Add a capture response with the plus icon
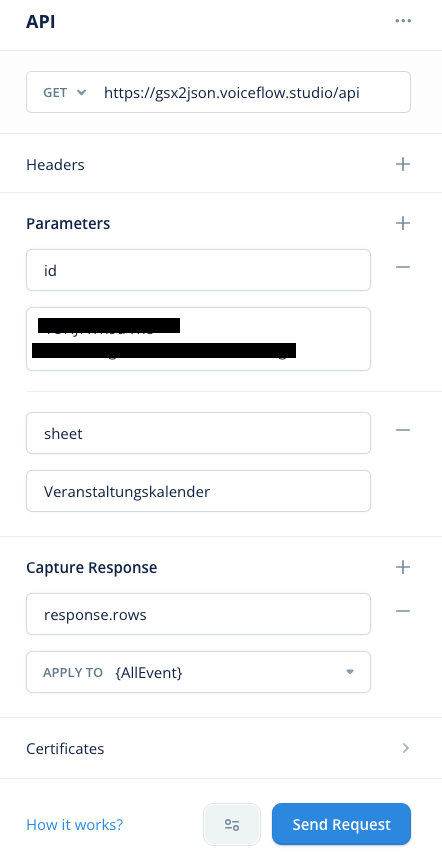442x862 pixels. coord(402,567)
